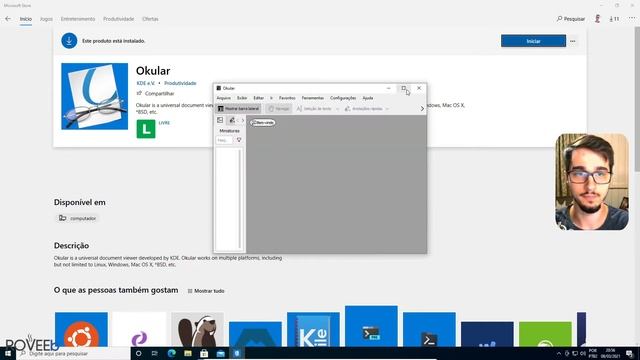
Task: Open the purple swirl app tile
Action: 139,329
